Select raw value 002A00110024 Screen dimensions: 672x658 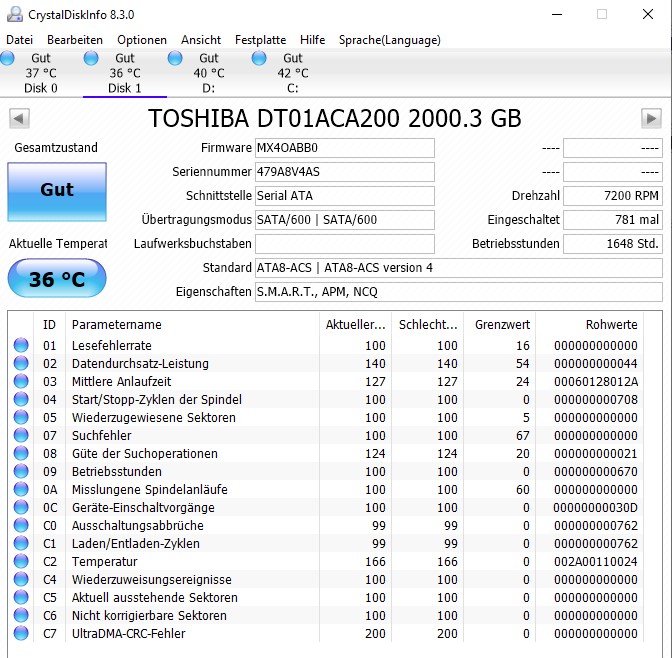pos(596,562)
